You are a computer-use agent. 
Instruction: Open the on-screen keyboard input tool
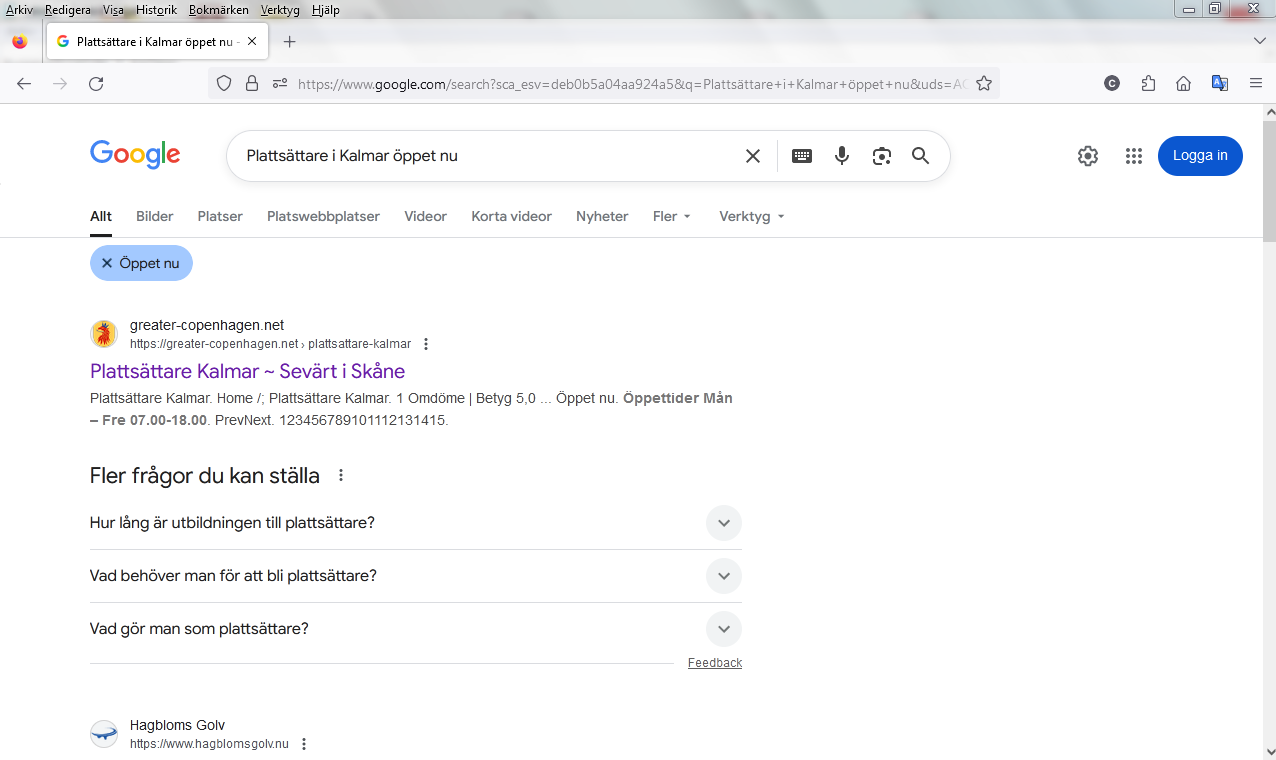click(x=802, y=156)
